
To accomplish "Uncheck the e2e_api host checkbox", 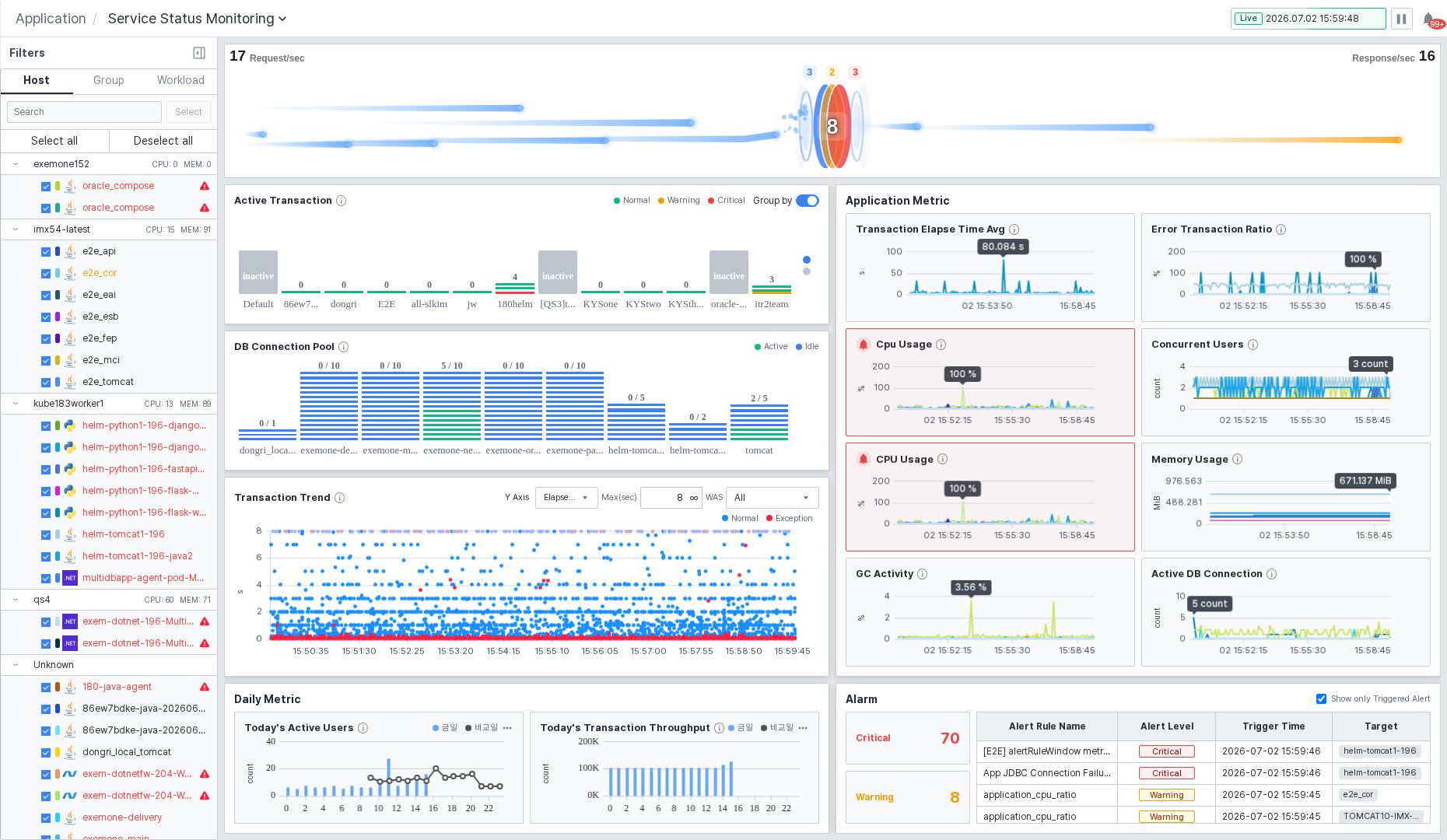I will pyautogui.click(x=46, y=251).
